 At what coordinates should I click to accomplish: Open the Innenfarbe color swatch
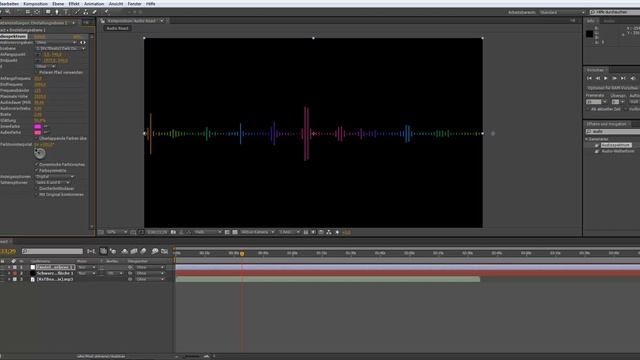38,127
